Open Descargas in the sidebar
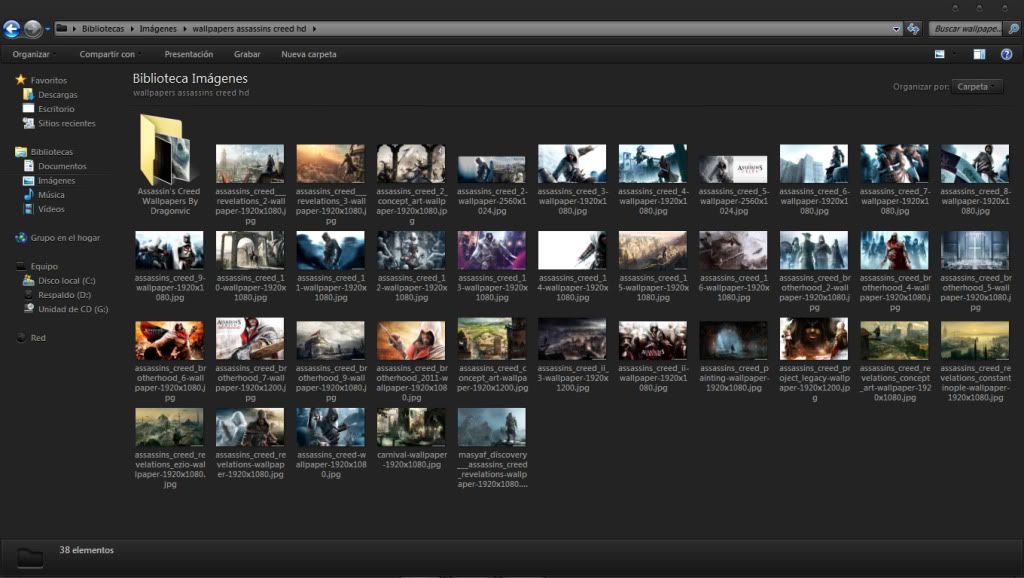This screenshot has height=578, width=1024. (57, 95)
